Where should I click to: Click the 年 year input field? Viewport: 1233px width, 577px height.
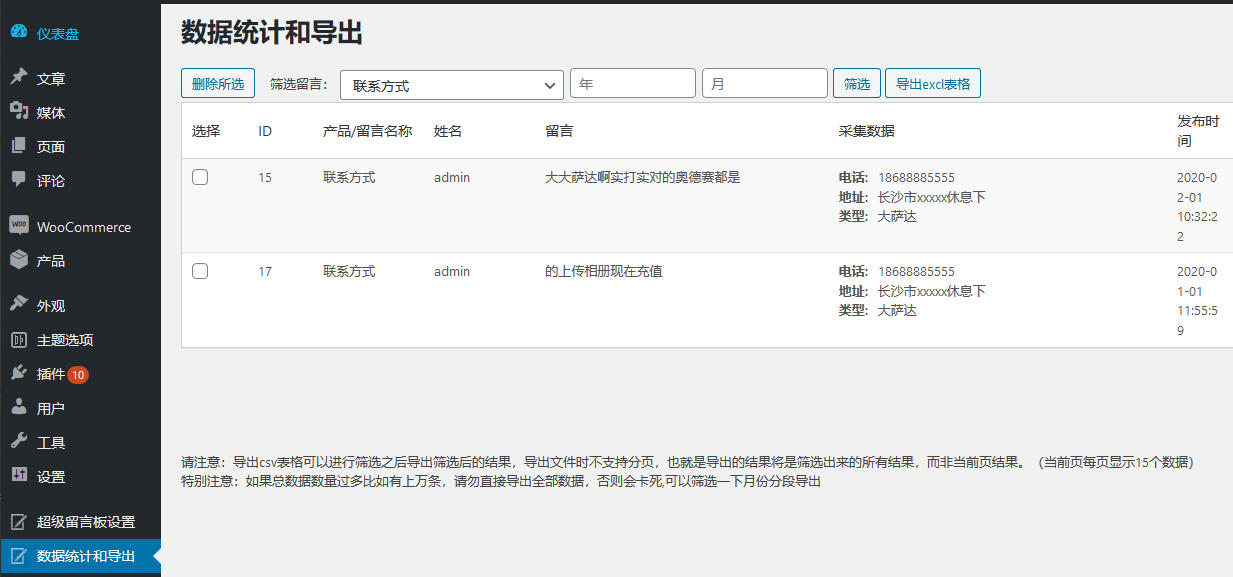(x=632, y=83)
